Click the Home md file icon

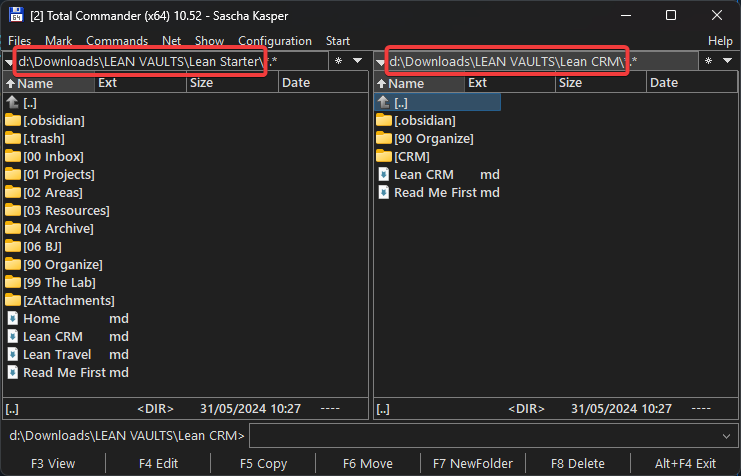(13, 318)
